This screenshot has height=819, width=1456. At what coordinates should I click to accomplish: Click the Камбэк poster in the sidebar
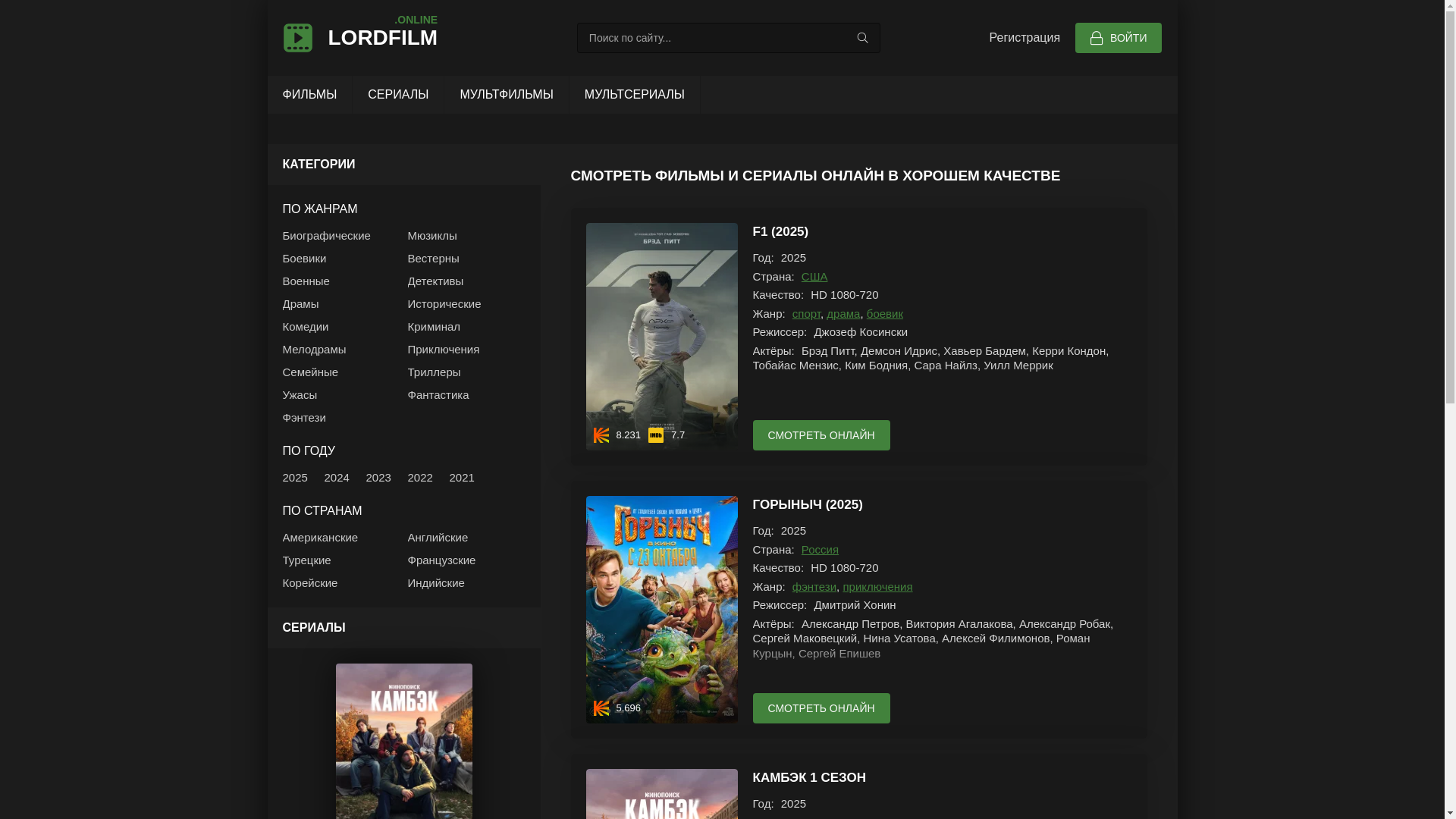pos(403,741)
